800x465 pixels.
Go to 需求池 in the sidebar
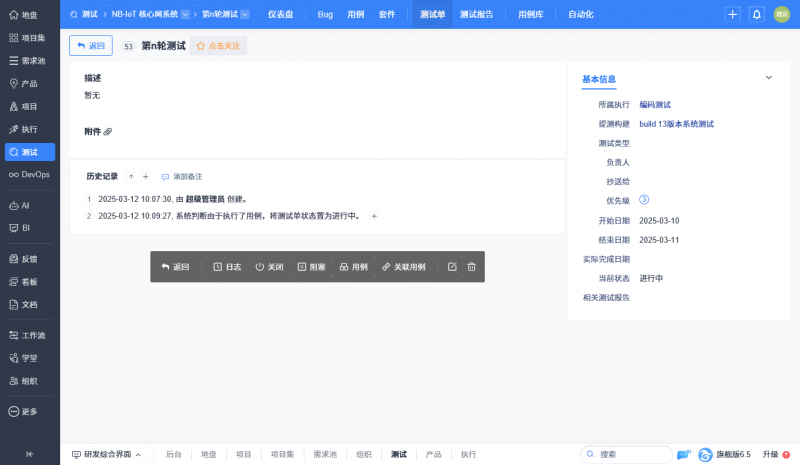click(x=29, y=61)
